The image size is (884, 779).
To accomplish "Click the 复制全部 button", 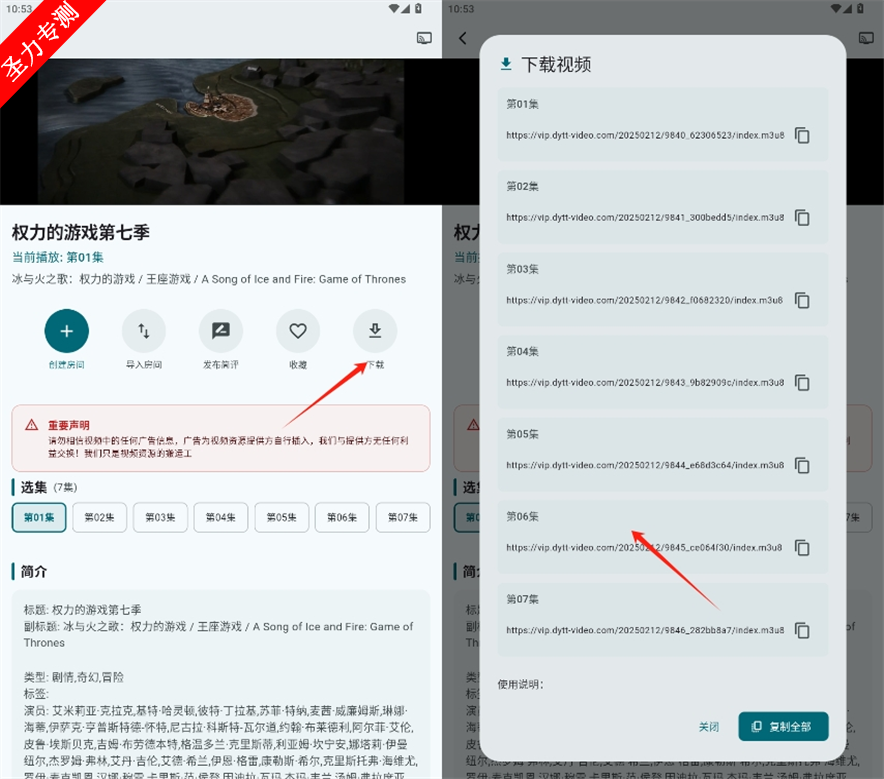I will (783, 727).
